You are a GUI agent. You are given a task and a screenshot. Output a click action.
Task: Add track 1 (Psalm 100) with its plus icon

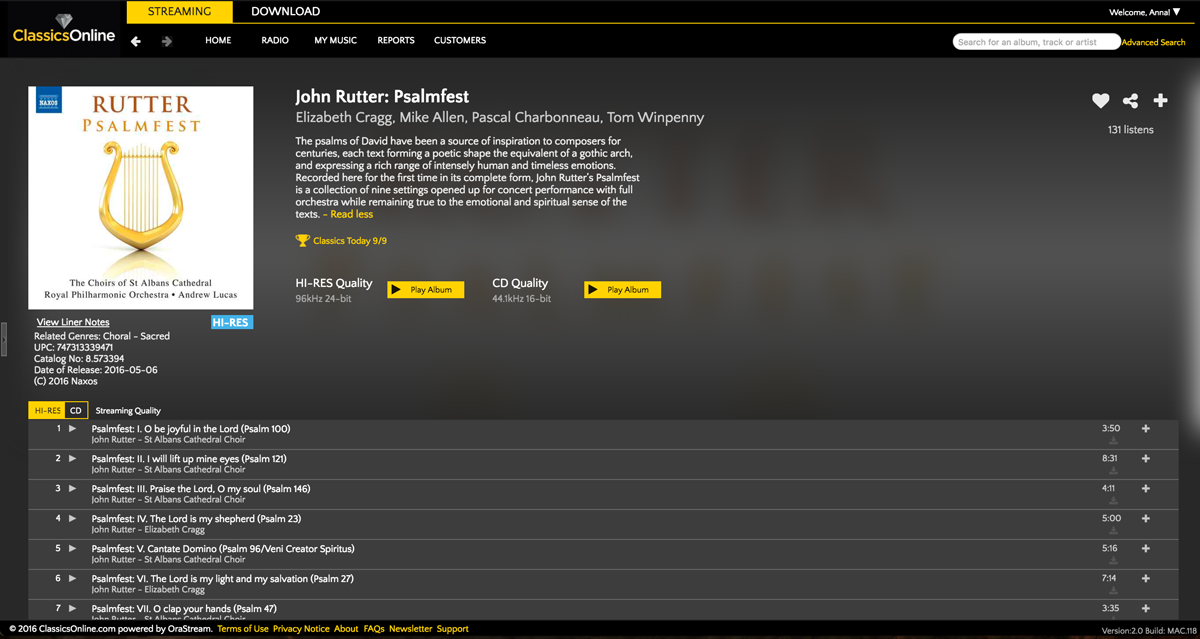coord(1146,429)
